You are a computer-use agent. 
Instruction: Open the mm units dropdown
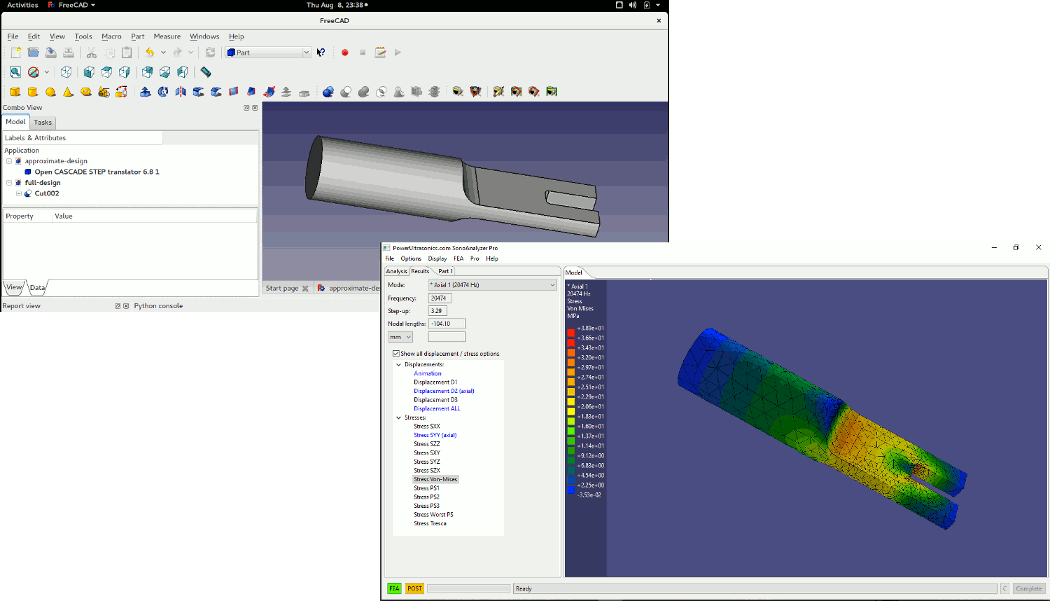click(400, 337)
